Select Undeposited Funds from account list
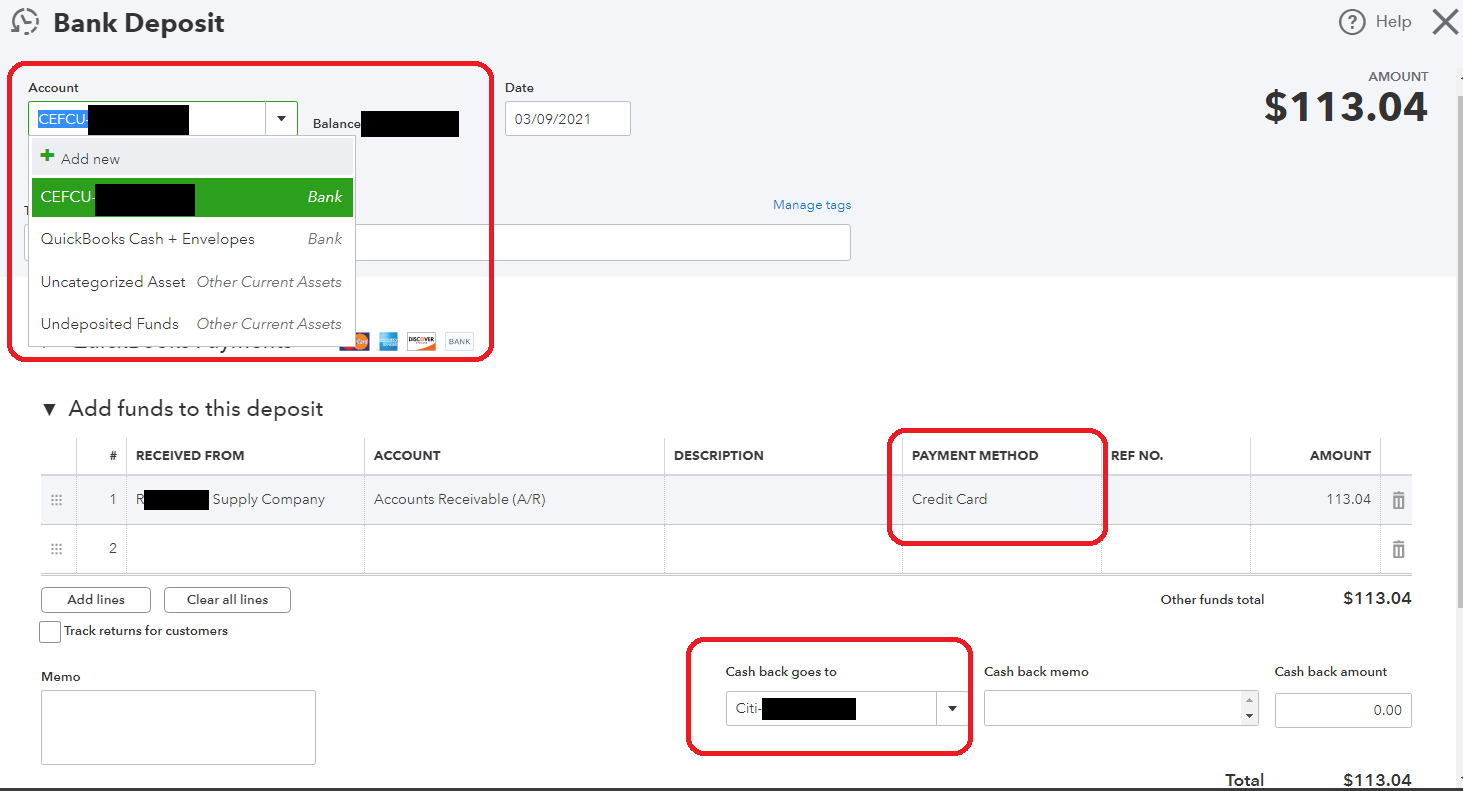The height and width of the screenshot is (791, 1463). (x=109, y=323)
